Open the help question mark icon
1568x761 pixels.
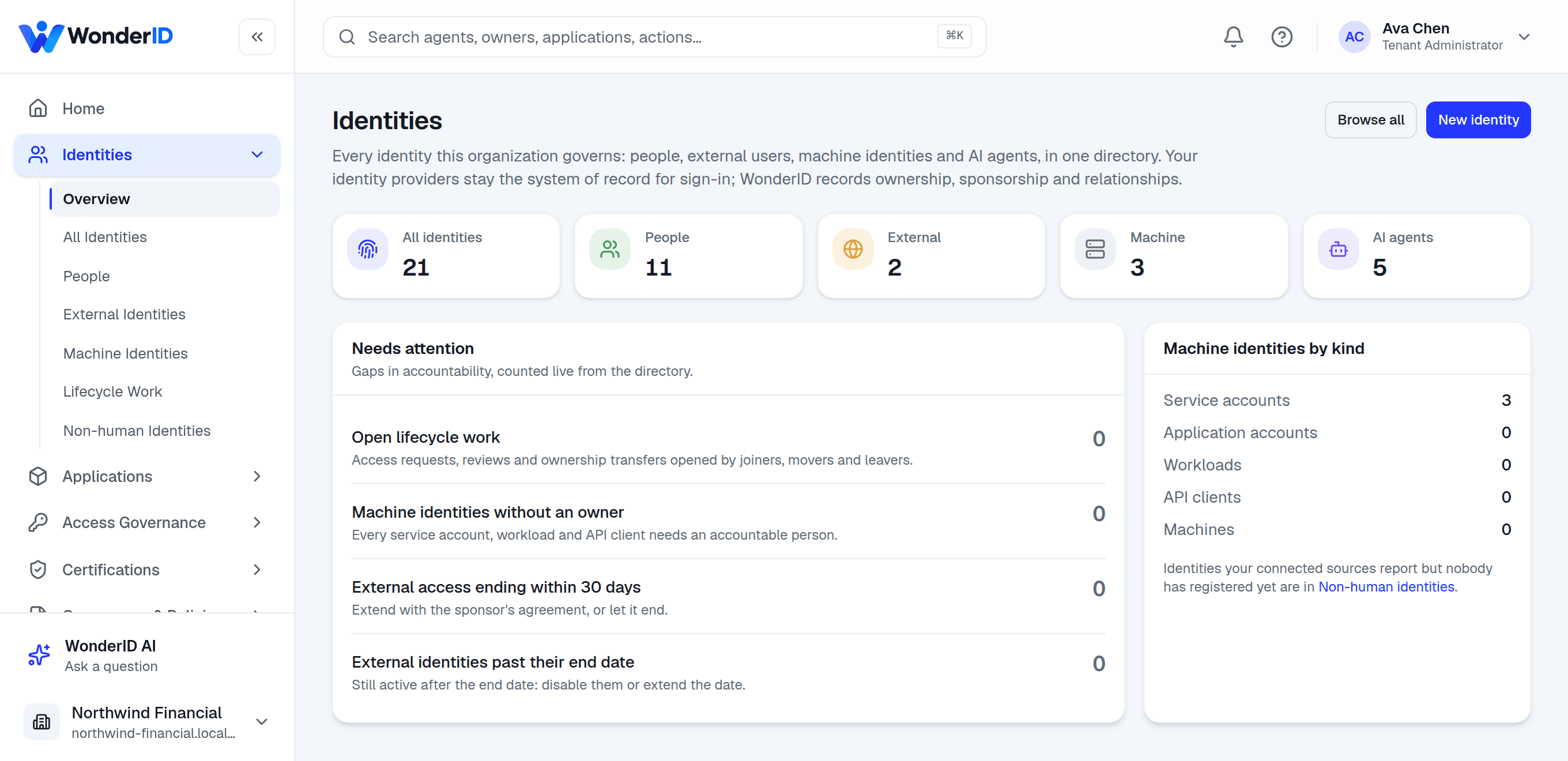click(1282, 37)
